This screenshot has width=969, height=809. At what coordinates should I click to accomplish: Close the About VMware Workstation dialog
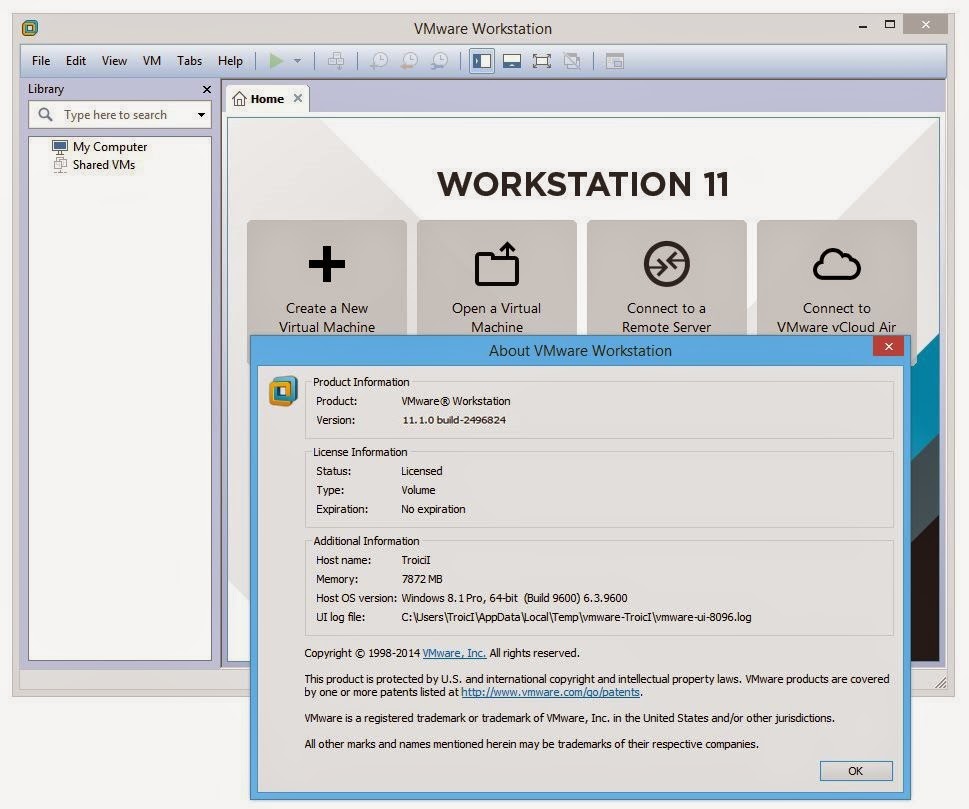pyautogui.click(x=889, y=346)
